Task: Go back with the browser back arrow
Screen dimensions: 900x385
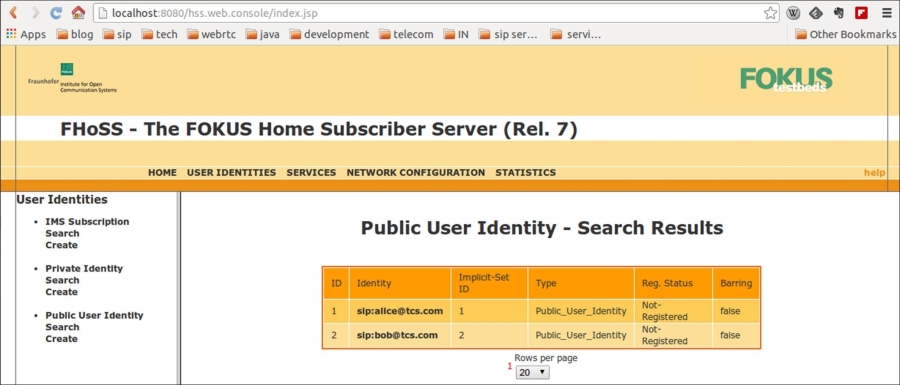Action: 13,13
